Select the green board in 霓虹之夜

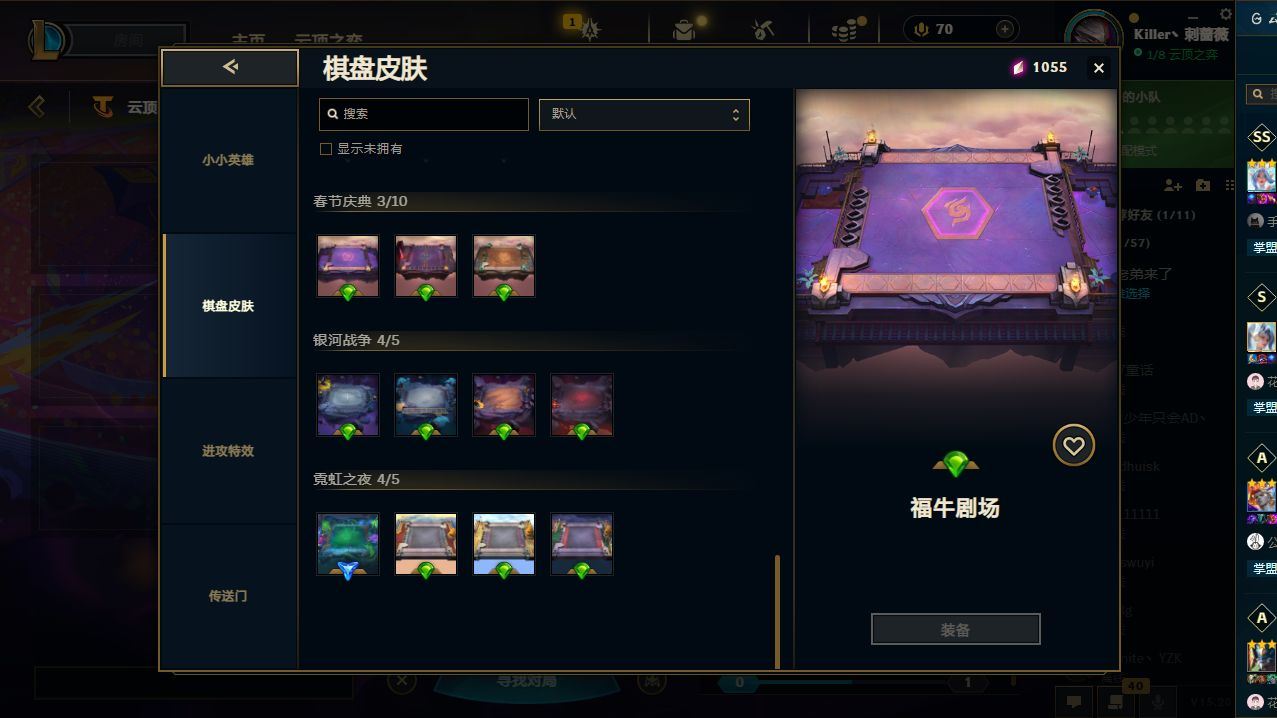[x=348, y=544]
